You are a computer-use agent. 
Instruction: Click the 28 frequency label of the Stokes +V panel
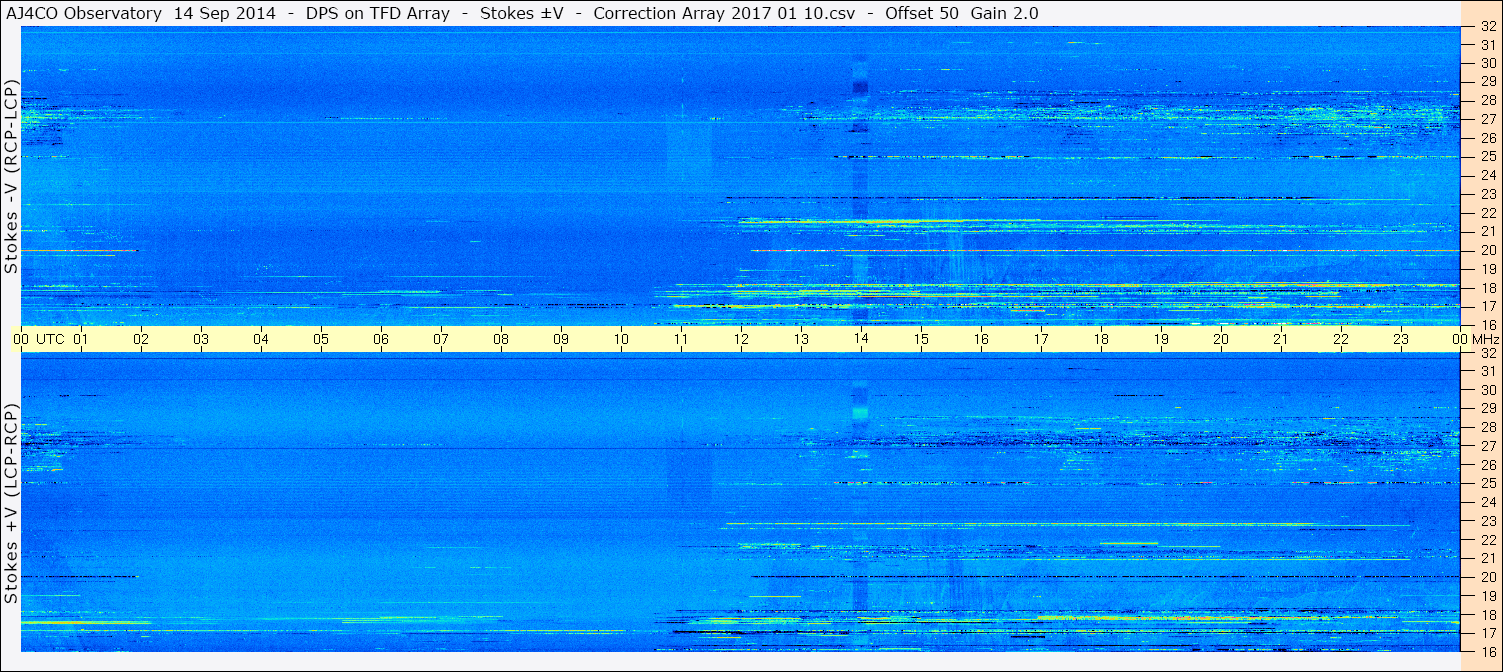click(x=1488, y=427)
